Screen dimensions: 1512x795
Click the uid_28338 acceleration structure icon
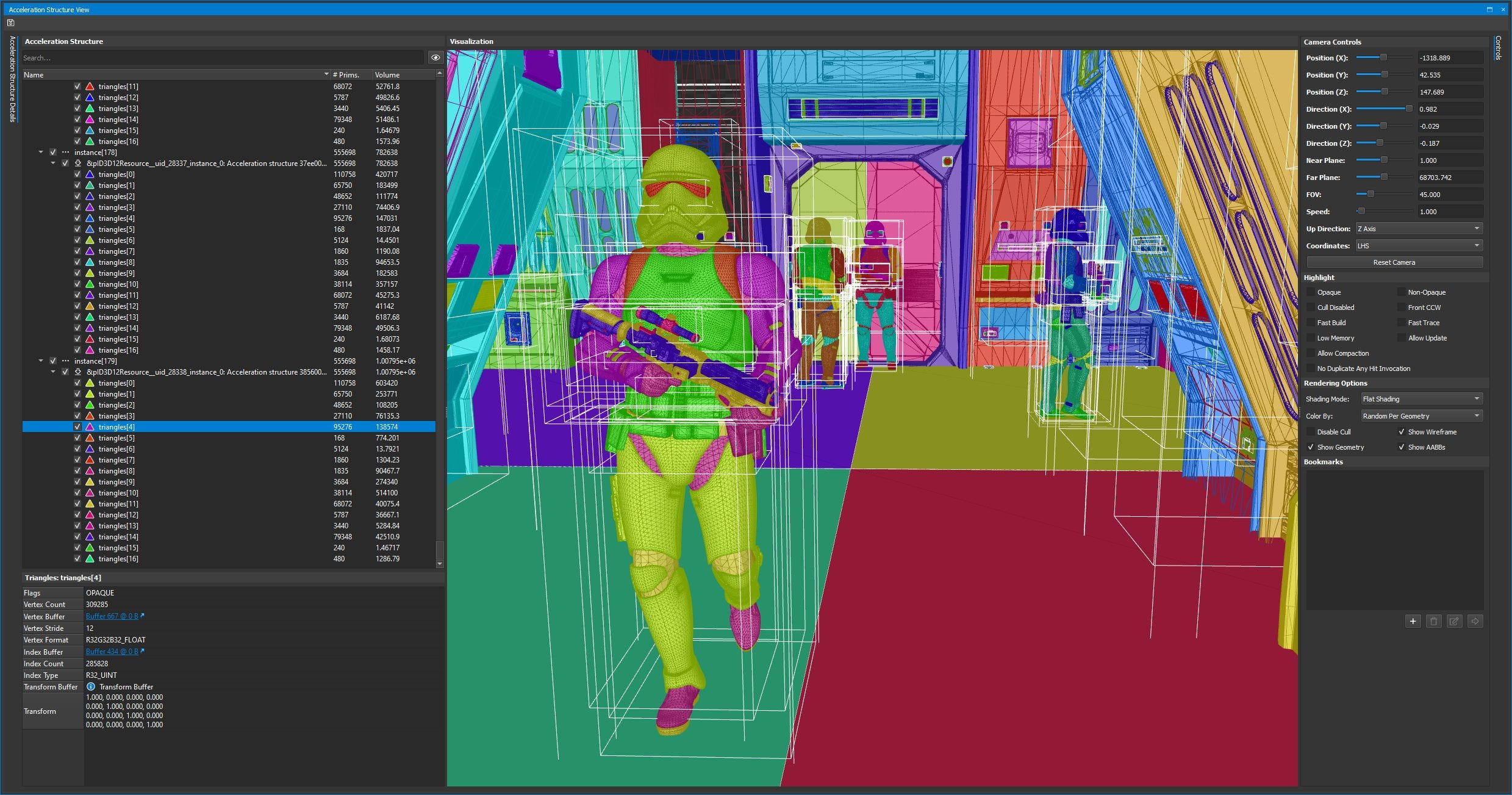click(x=78, y=372)
